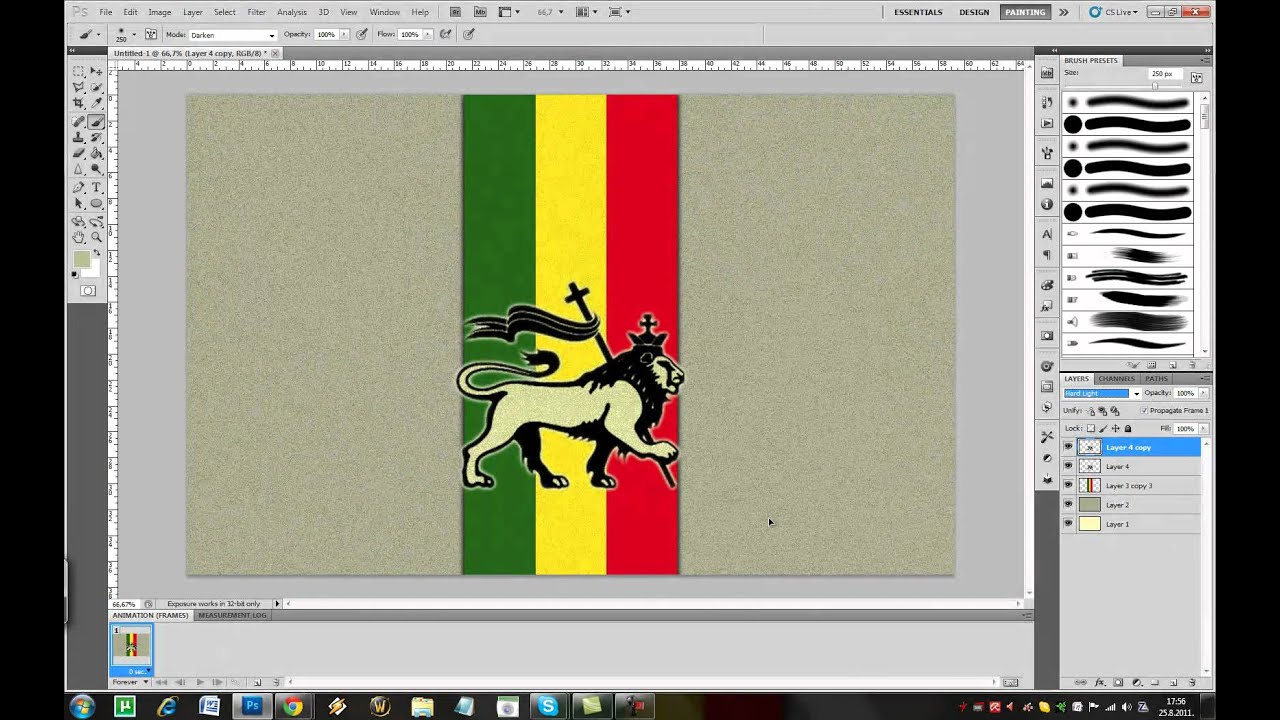Expand more workspaces chevron
This screenshot has width=1280, height=720.
tap(1063, 12)
